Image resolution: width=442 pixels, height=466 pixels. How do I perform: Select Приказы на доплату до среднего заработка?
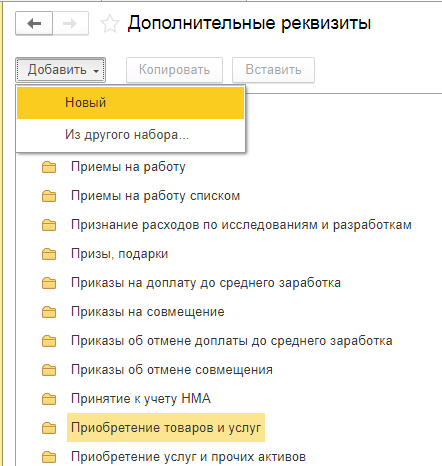(x=206, y=283)
